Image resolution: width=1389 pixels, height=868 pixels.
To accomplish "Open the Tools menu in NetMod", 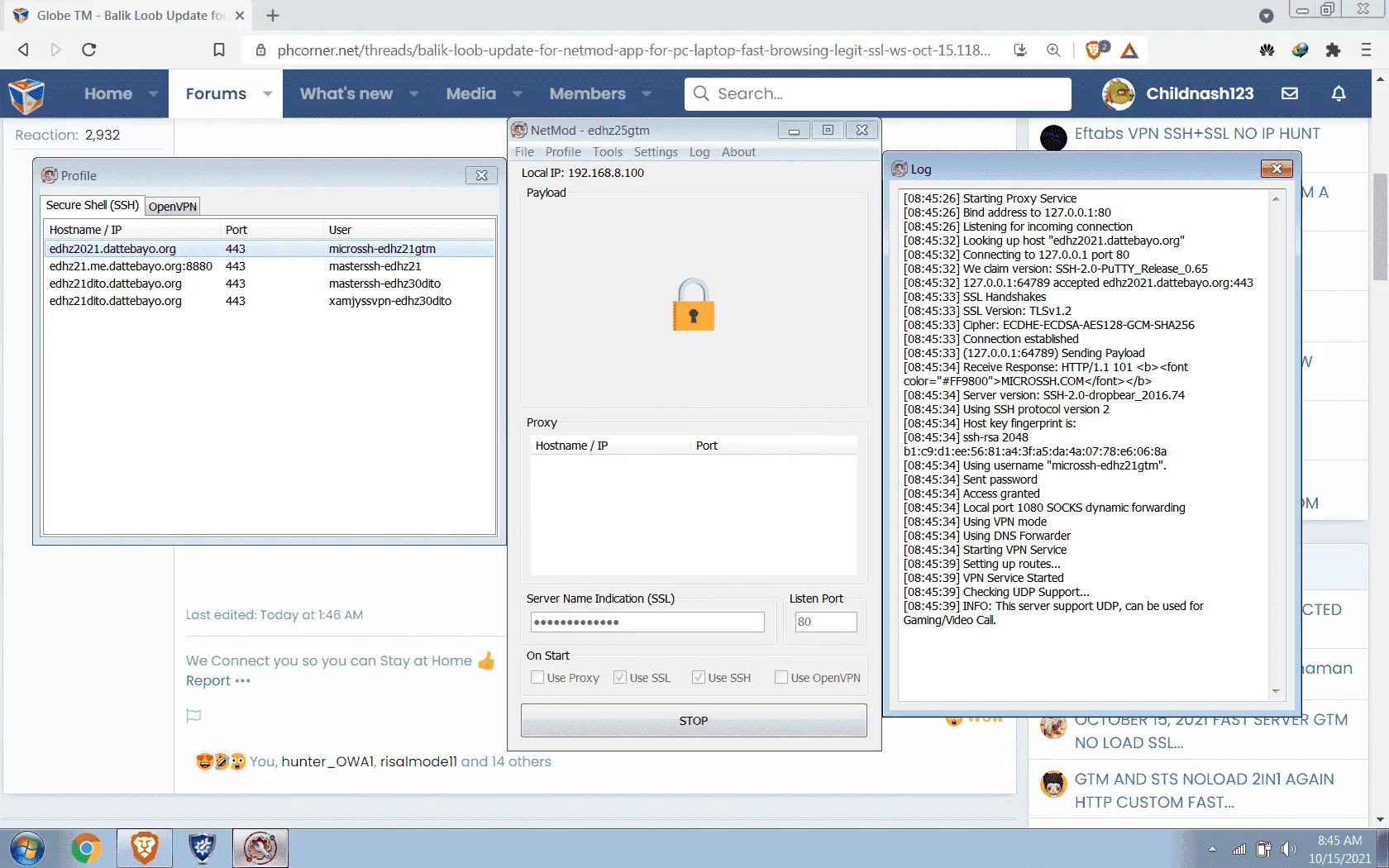I will (x=607, y=152).
